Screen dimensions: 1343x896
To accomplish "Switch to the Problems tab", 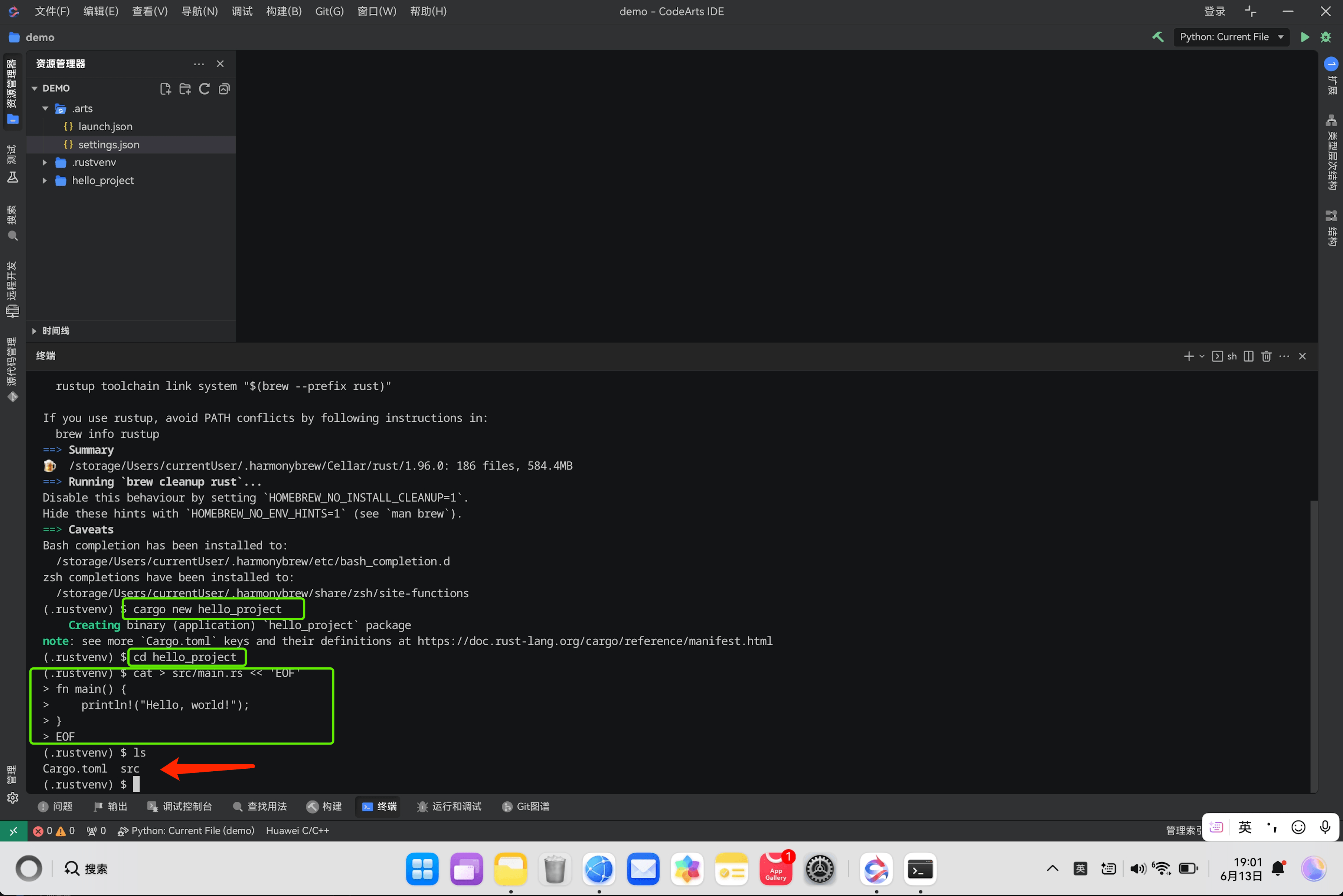I will (x=55, y=806).
